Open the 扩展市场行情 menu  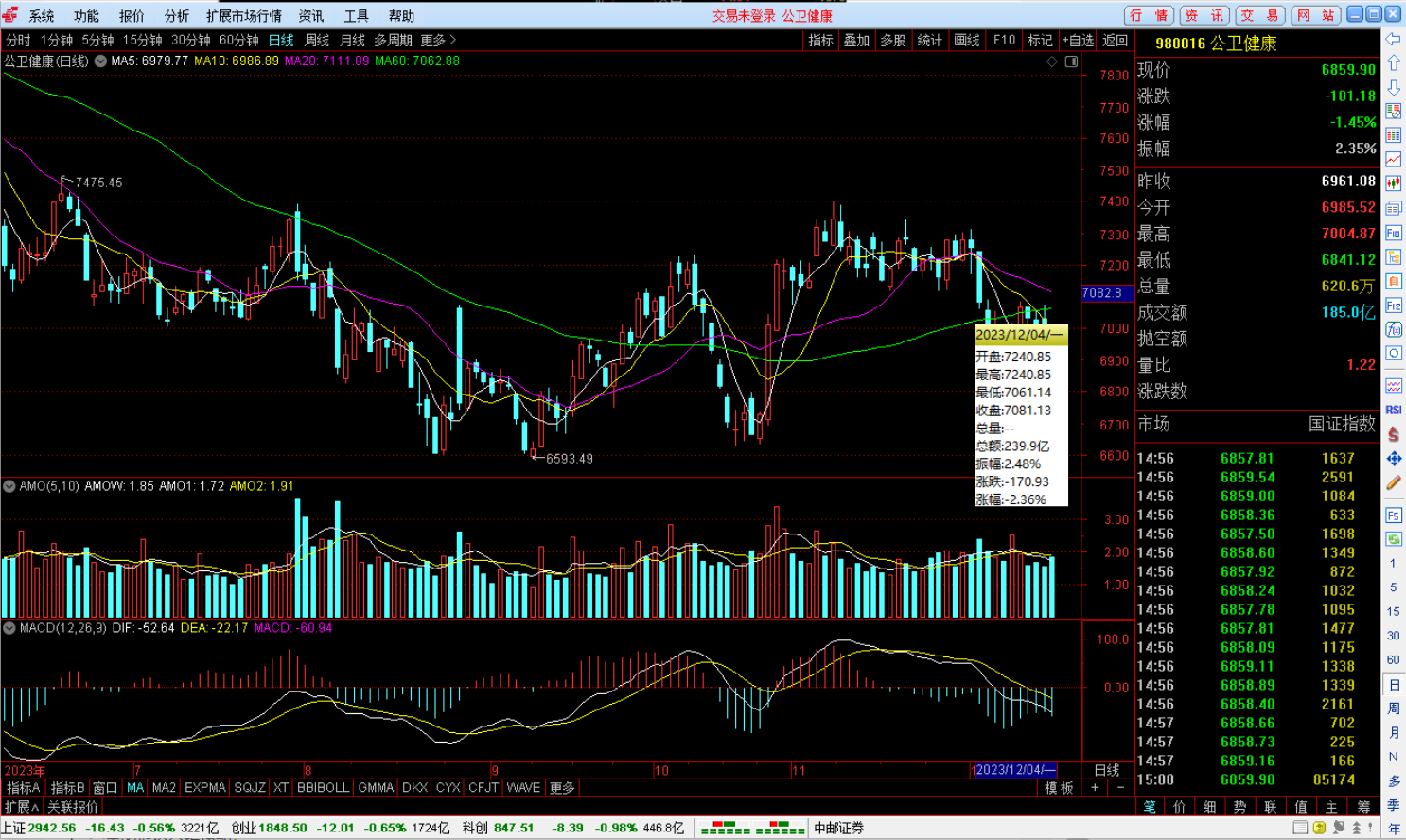(244, 16)
